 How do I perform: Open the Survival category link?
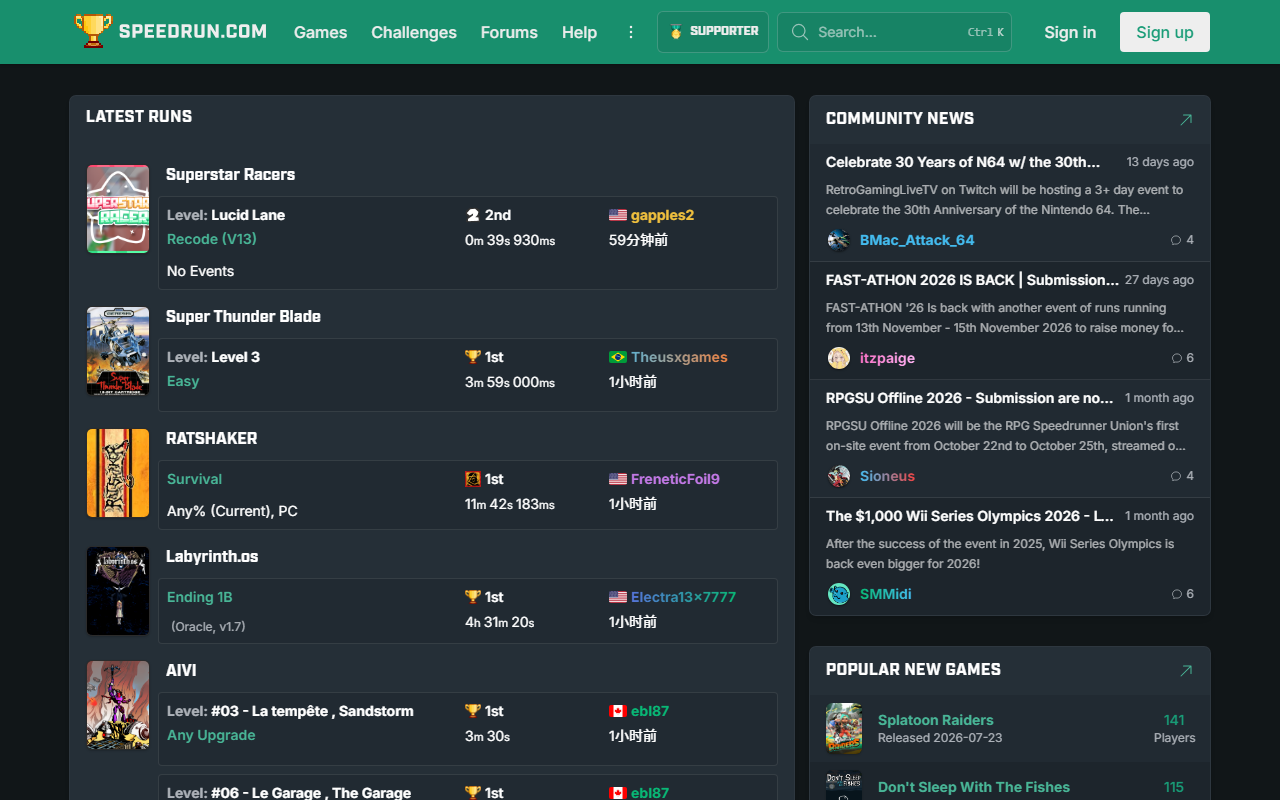click(x=194, y=479)
